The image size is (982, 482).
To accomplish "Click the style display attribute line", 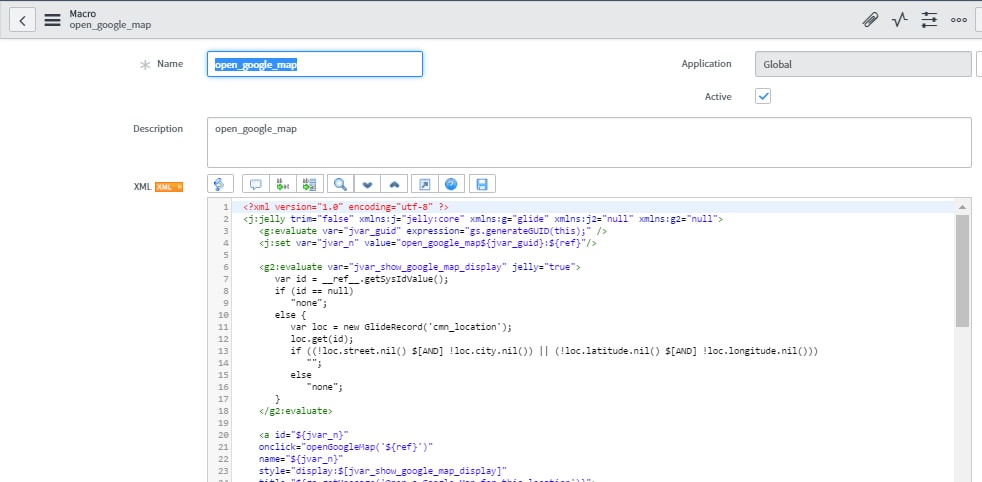I will (383, 471).
